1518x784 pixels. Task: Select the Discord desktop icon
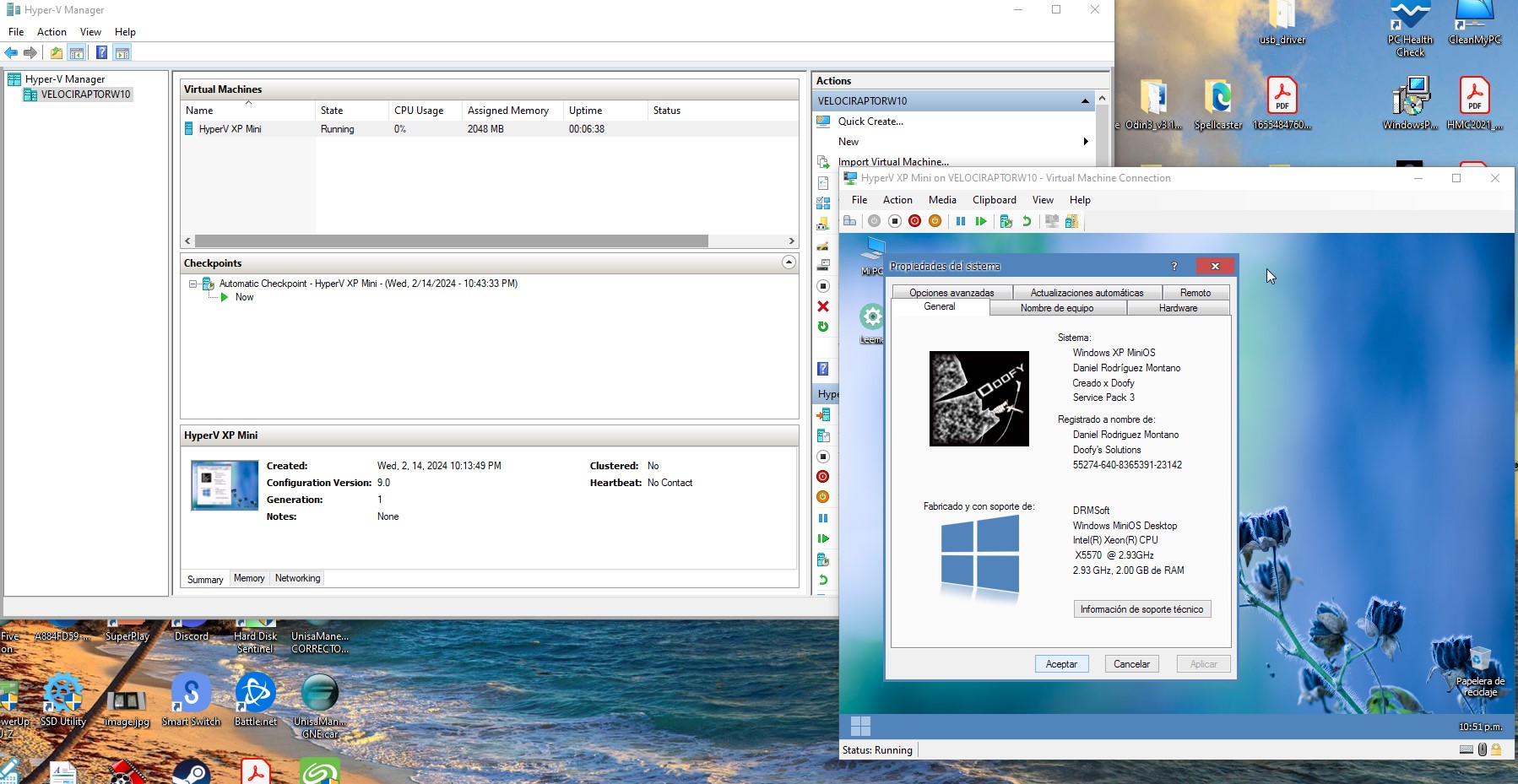tap(192, 630)
